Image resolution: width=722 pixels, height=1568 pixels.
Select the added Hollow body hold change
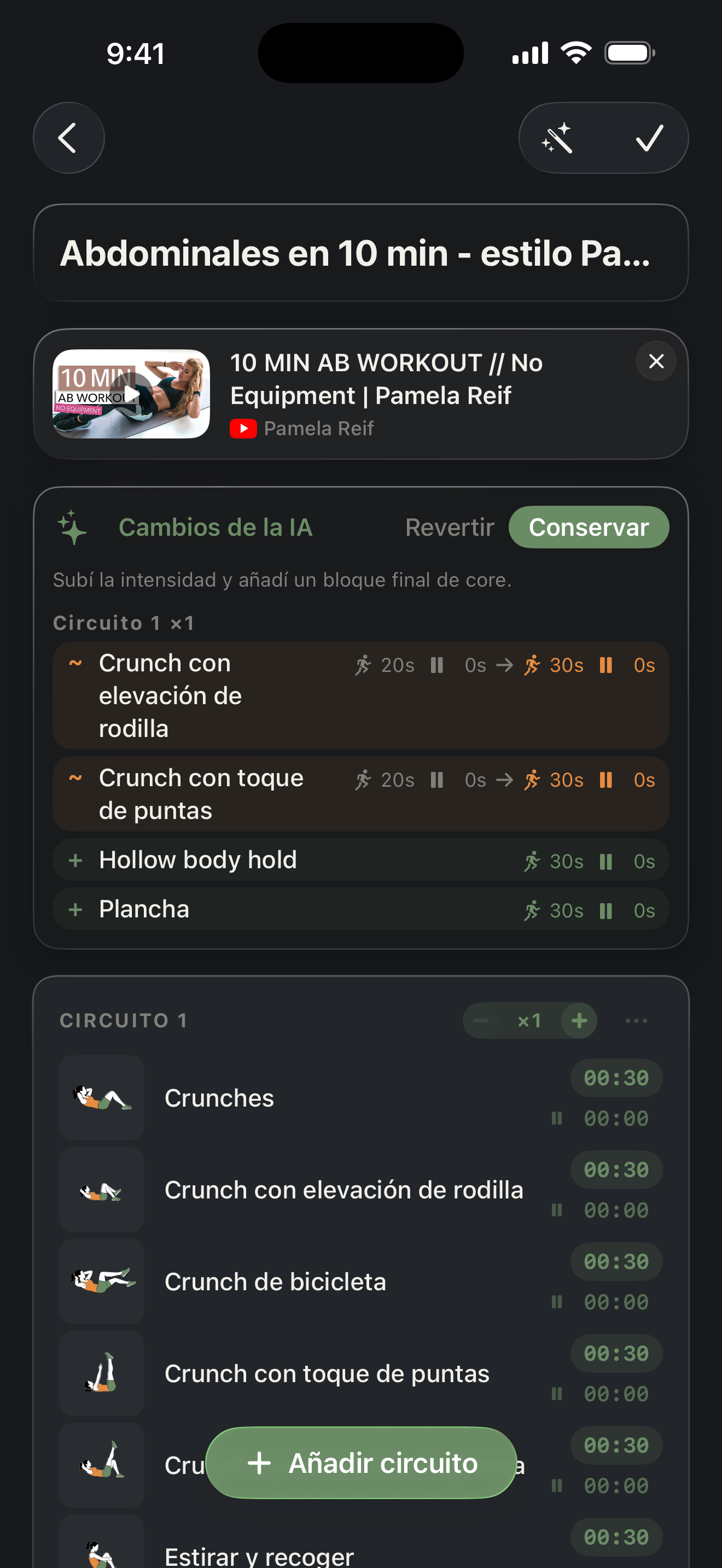click(361, 860)
